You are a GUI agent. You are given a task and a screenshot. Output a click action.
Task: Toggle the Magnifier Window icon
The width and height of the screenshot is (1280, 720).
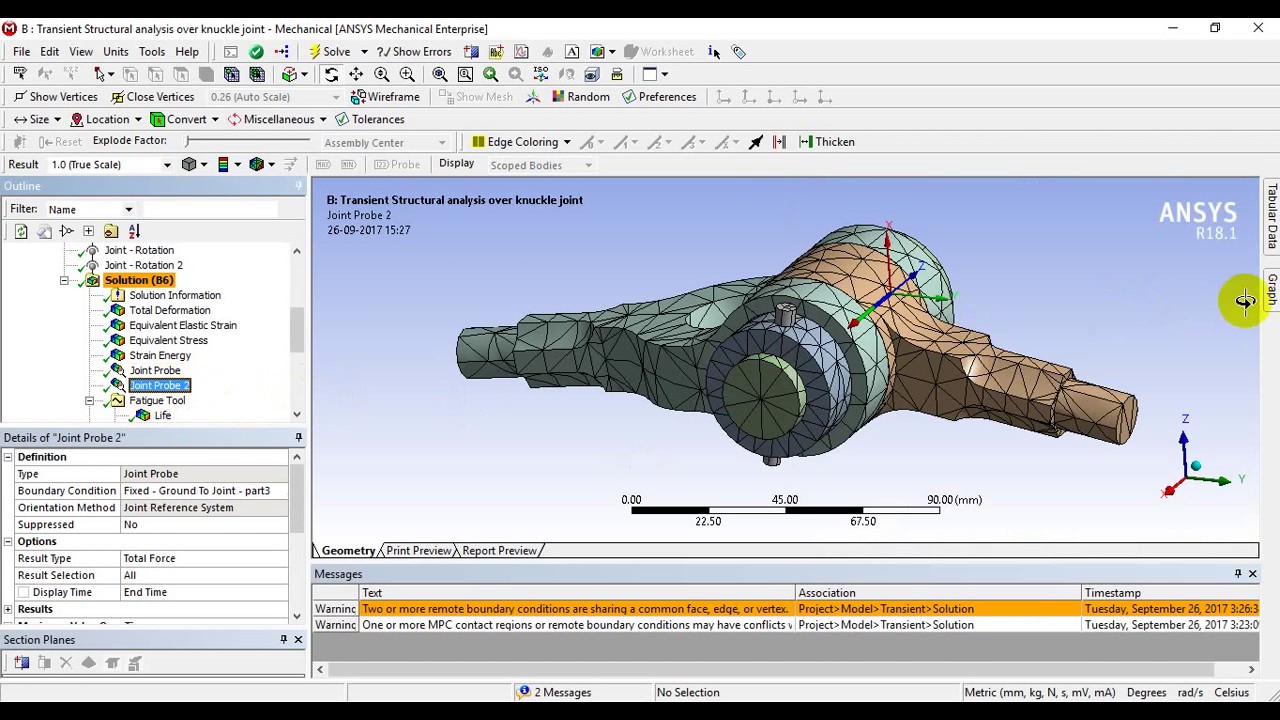(465, 74)
